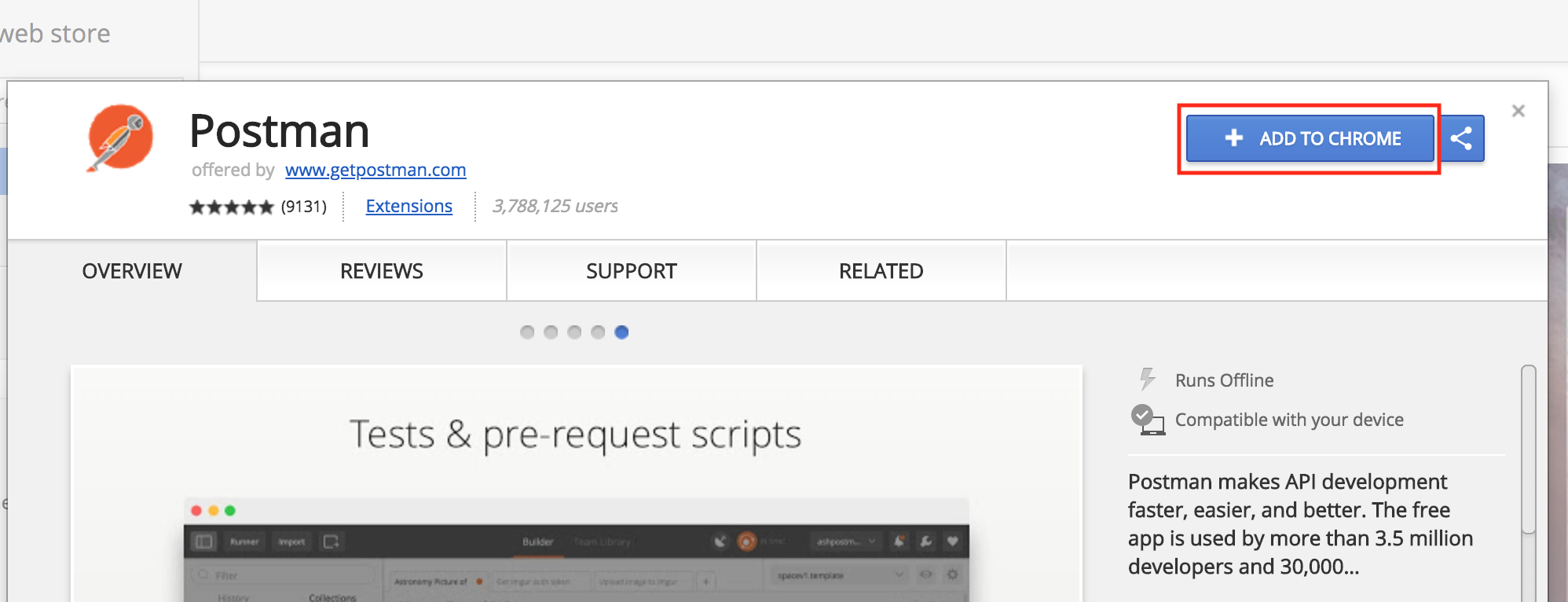Click the Runs Offline label
The image size is (1568, 602).
pos(1224,380)
